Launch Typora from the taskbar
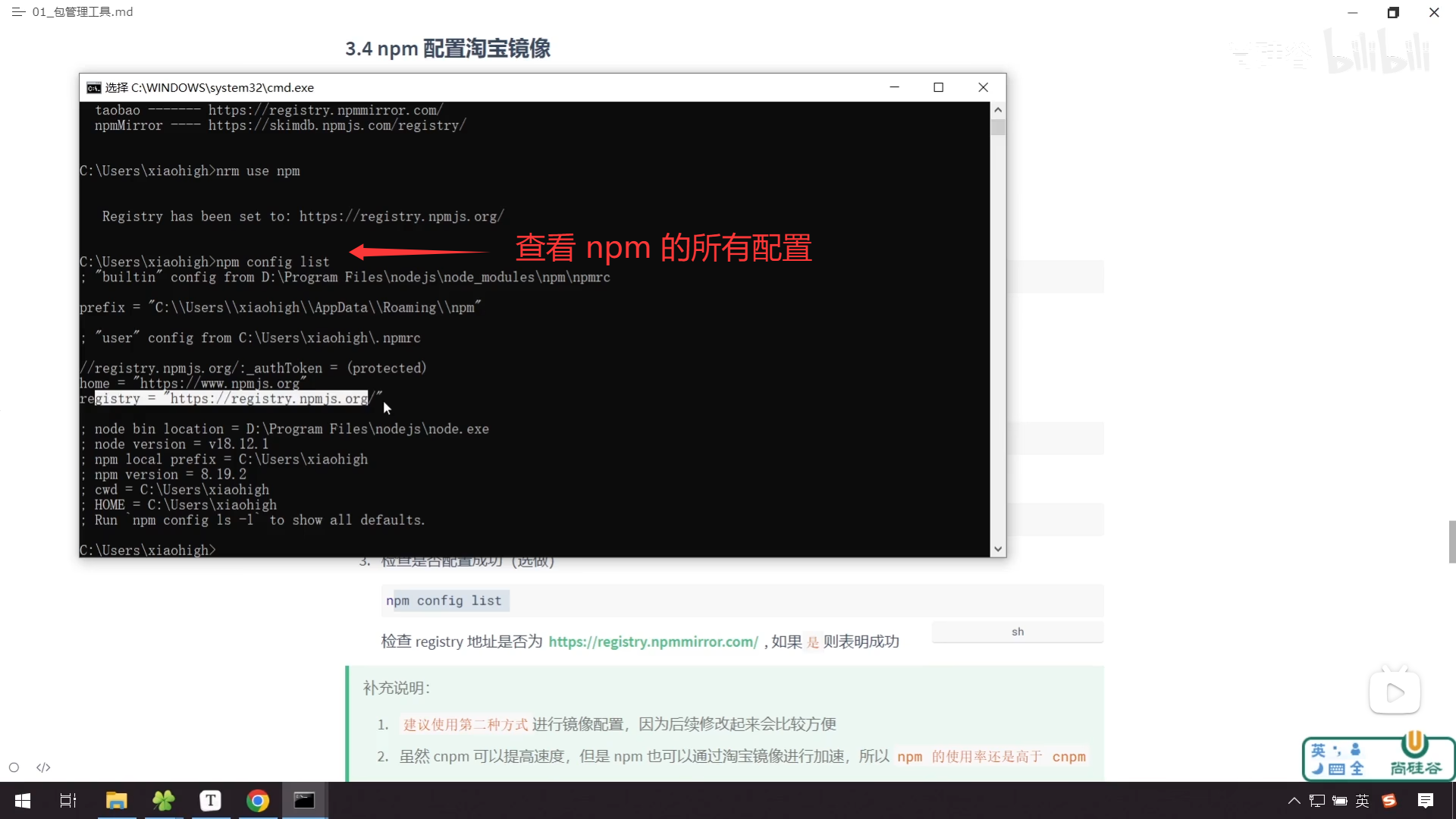The height and width of the screenshot is (819, 1456). 210,801
